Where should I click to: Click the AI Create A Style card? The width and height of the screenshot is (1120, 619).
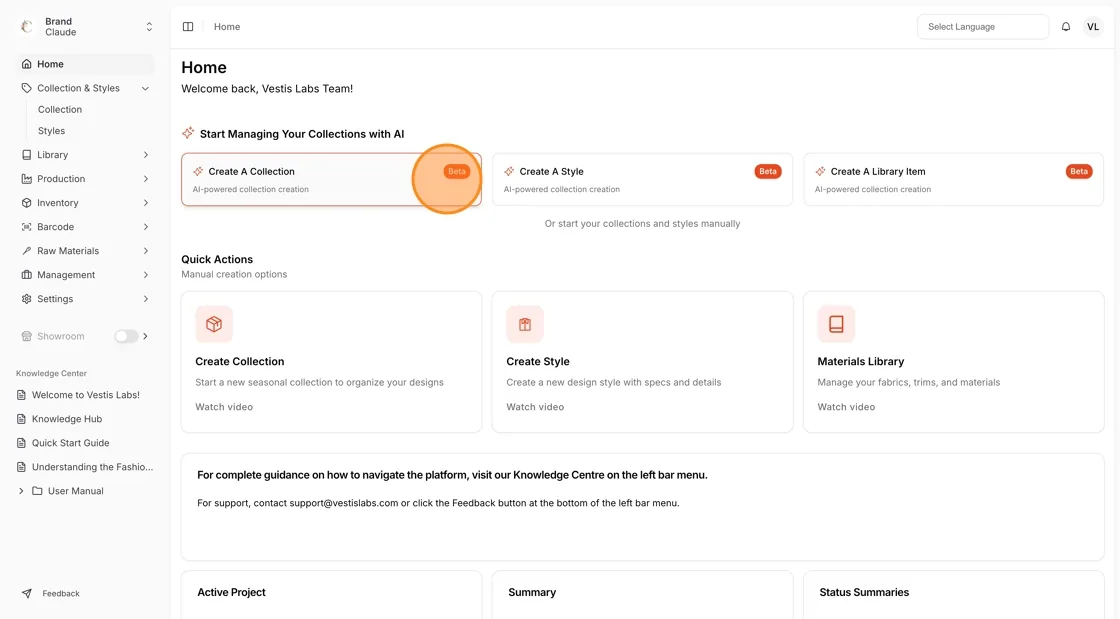642,179
